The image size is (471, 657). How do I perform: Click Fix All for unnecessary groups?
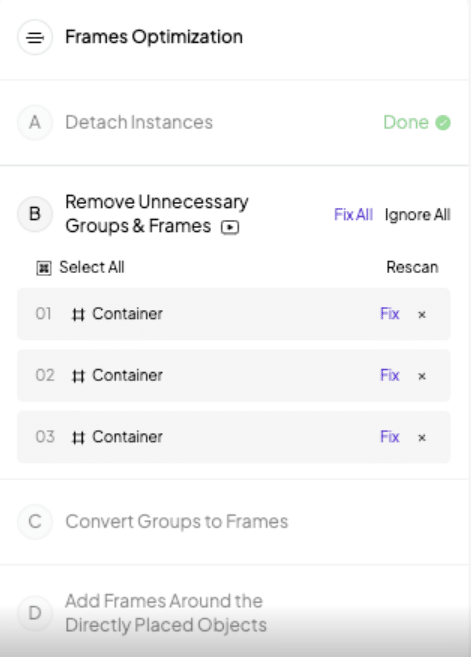pos(353,215)
